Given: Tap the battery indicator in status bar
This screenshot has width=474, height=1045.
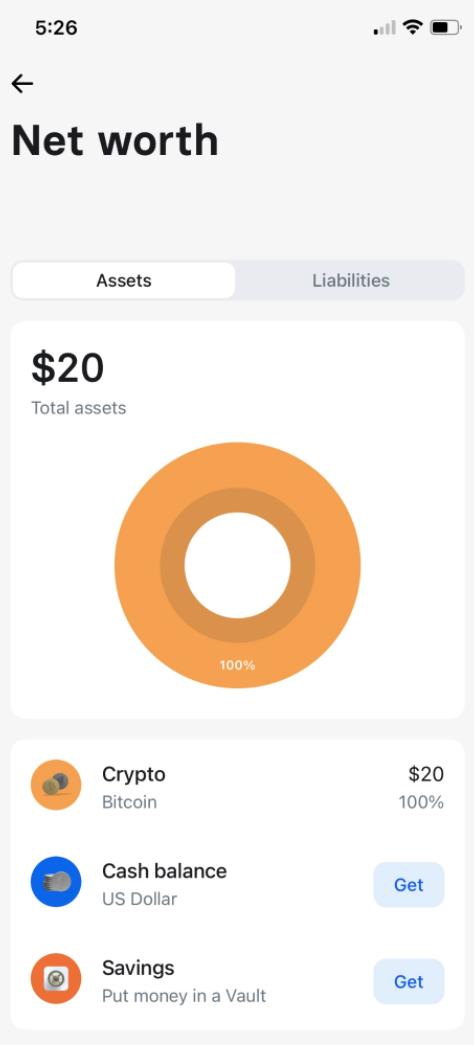Looking at the screenshot, I should tap(446, 27).
